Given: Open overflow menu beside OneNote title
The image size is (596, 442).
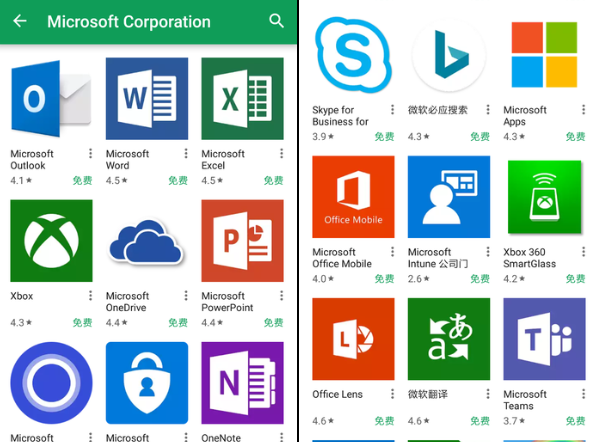Looking at the screenshot, I should 282,437.
